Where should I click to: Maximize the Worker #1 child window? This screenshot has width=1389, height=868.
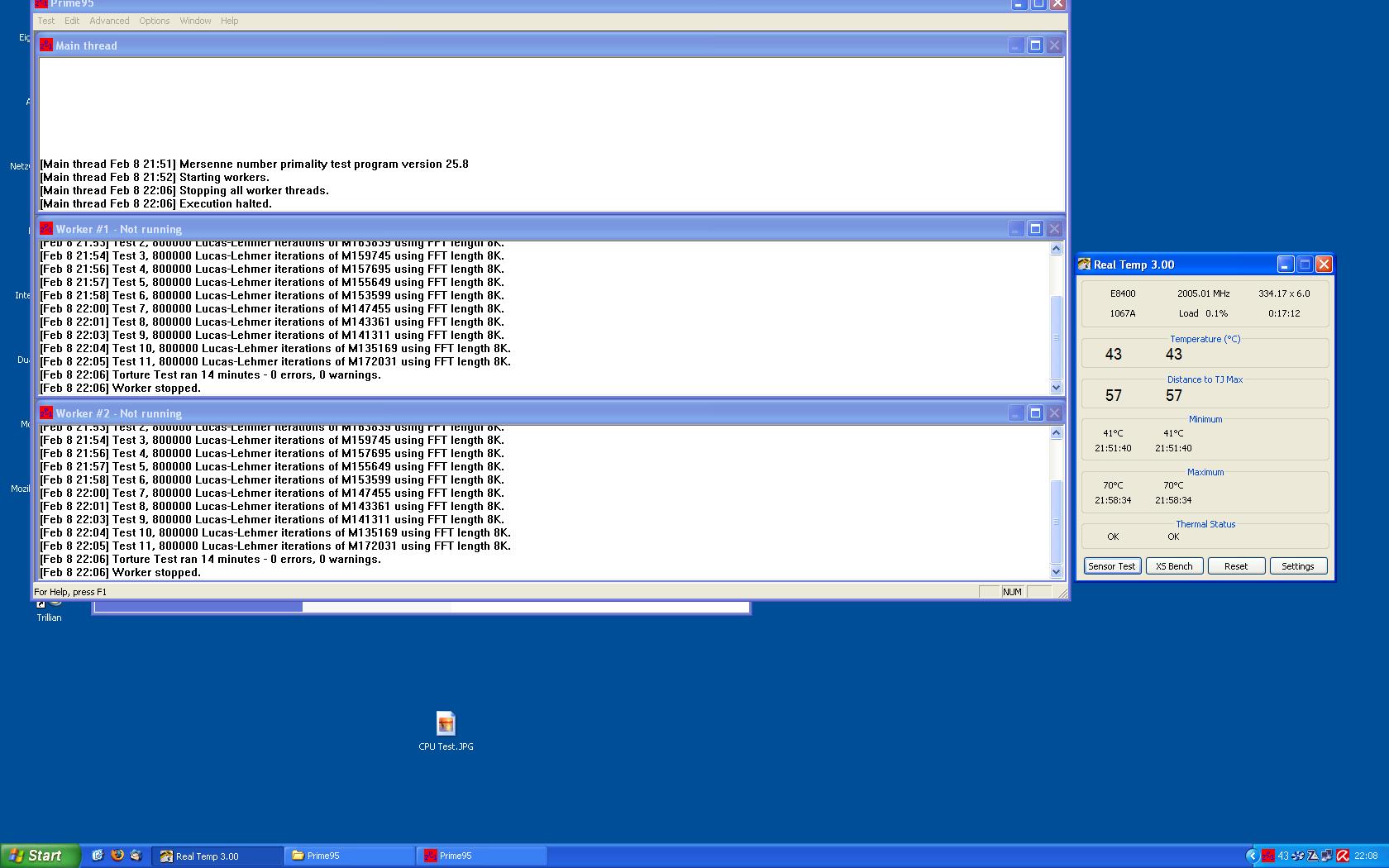click(1035, 229)
